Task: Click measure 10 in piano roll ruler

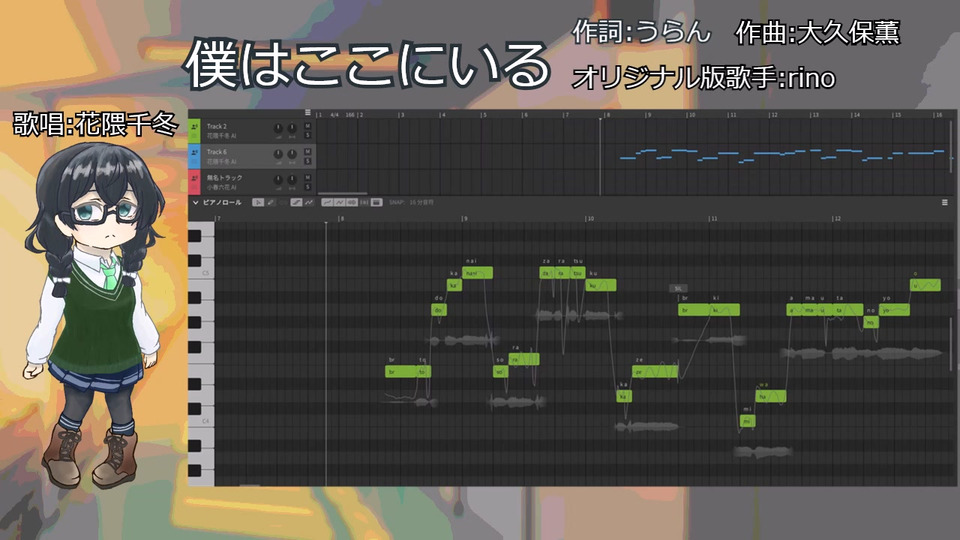Action: click(590, 219)
